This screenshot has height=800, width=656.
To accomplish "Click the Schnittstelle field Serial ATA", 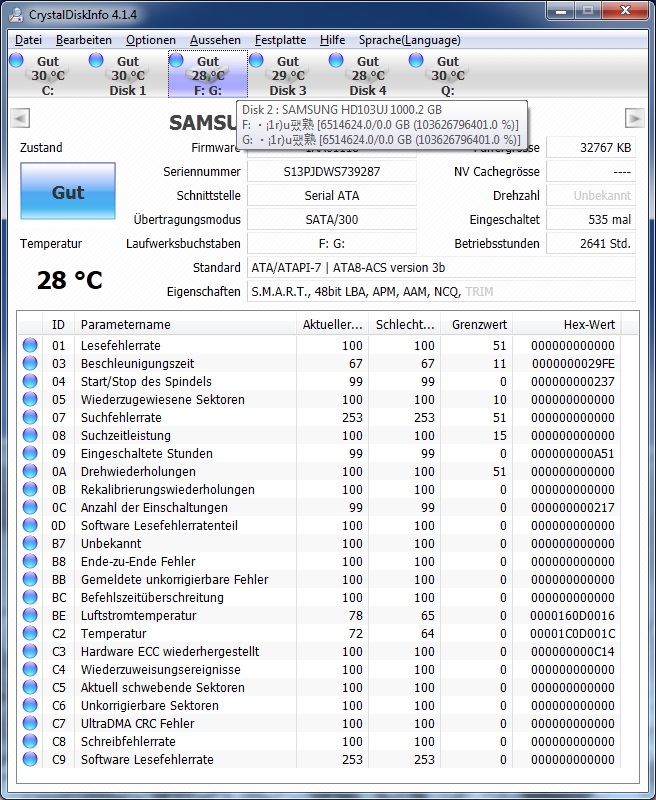I will (x=332, y=195).
